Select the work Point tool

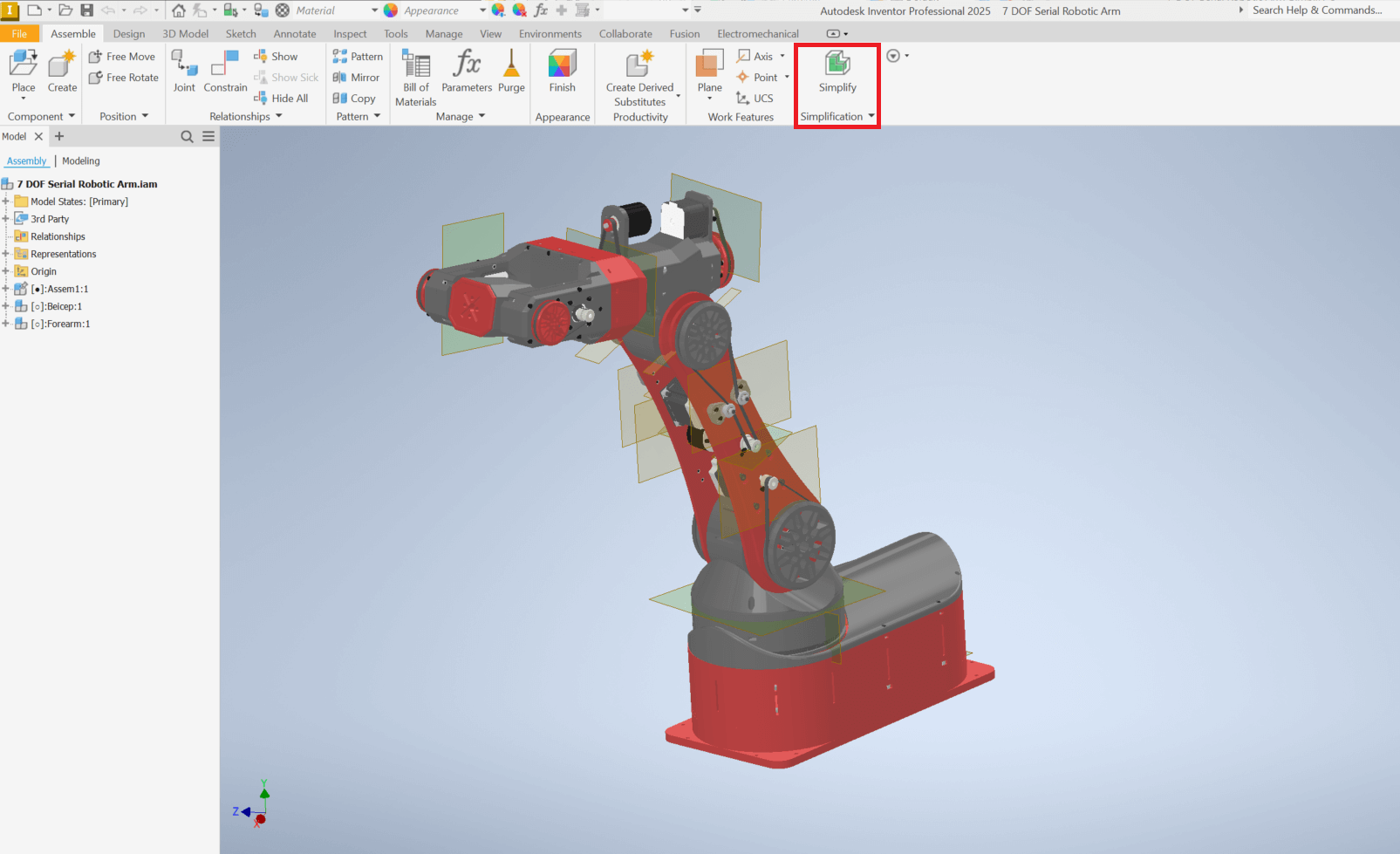[757, 78]
